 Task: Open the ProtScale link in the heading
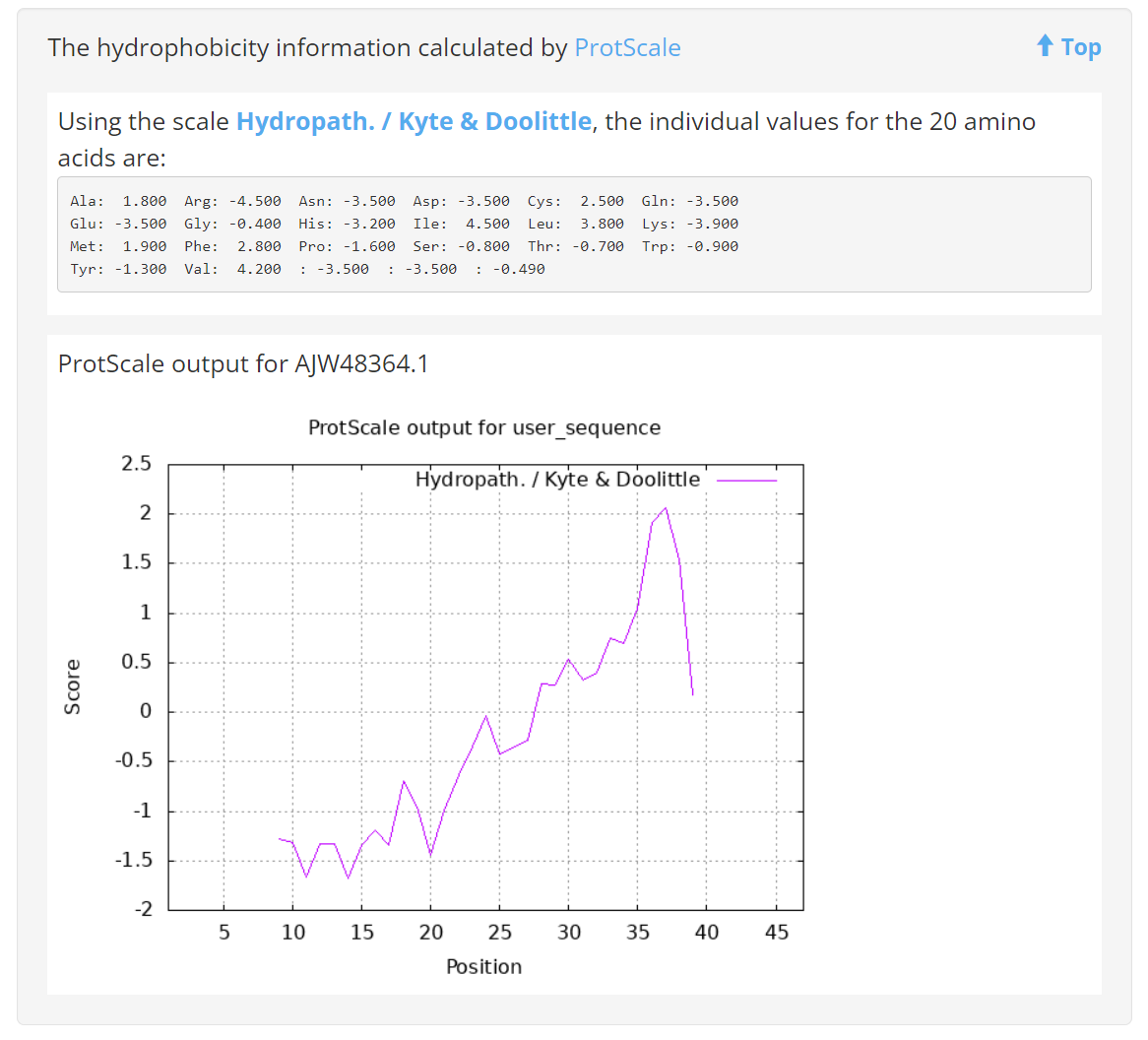627,47
